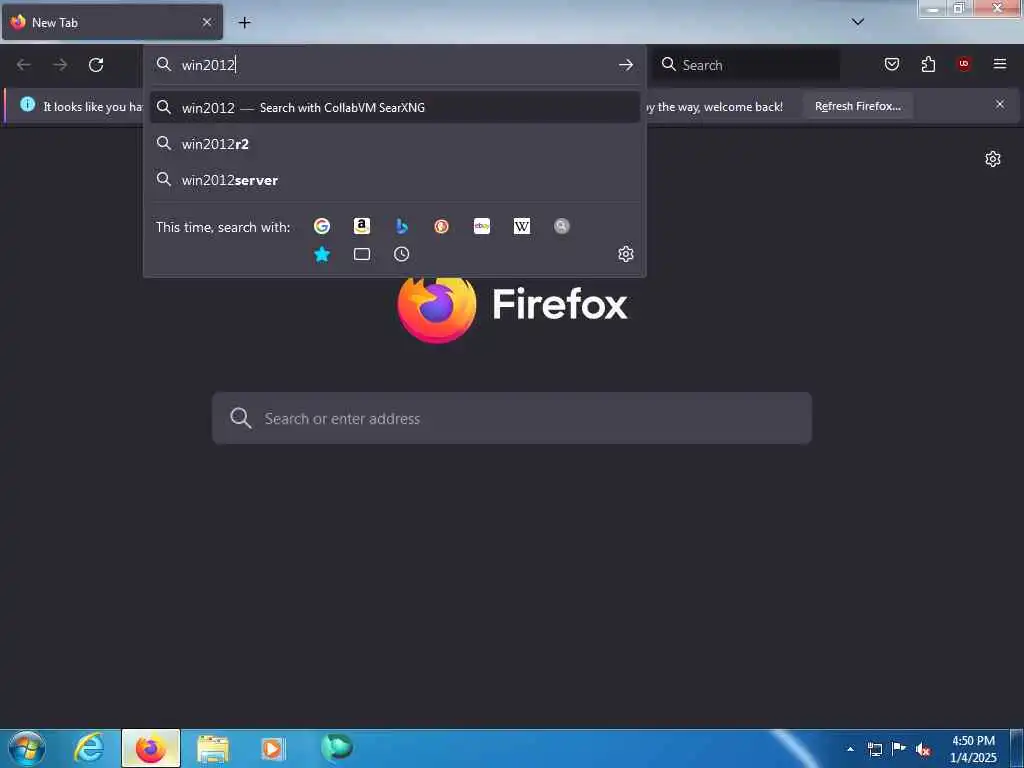Open Windows Media Player from taskbar
This screenshot has height=768, width=1024.
[x=272, y=748]
